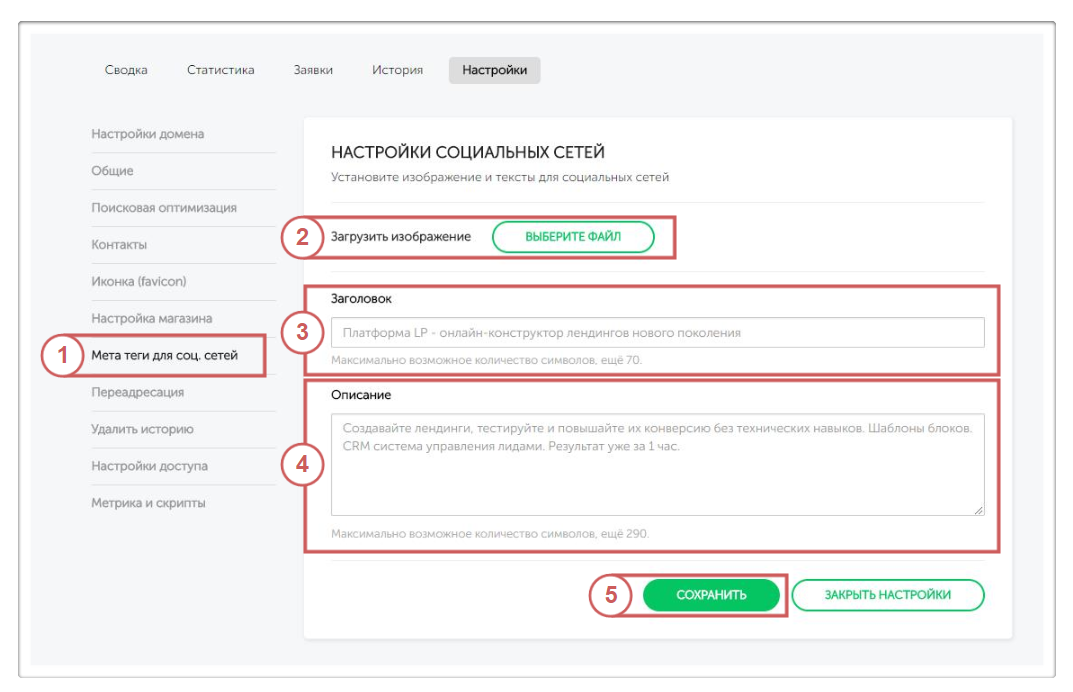Click the Закрыть настройки button
The width and height of the screenshot is (1073, 692).
[x=887, y=595]
